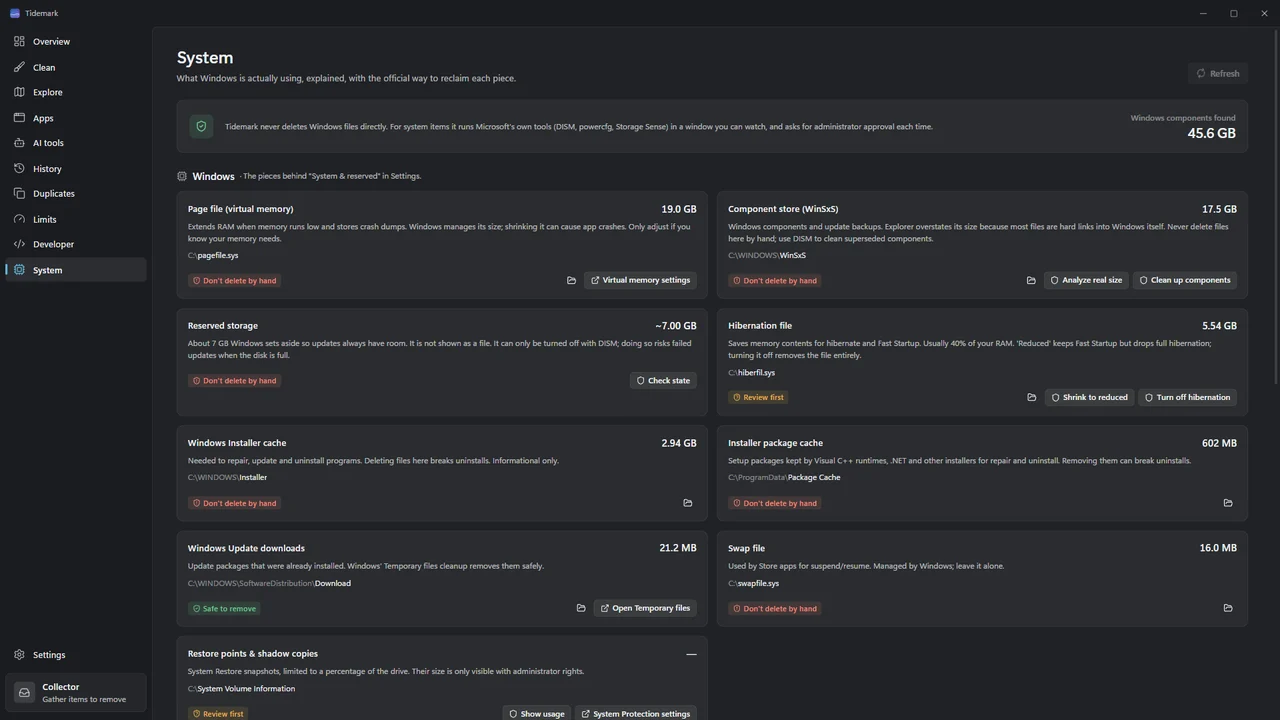Select the History sidebar item
This screenshot has height=720, width=1280.
[75, 169]
